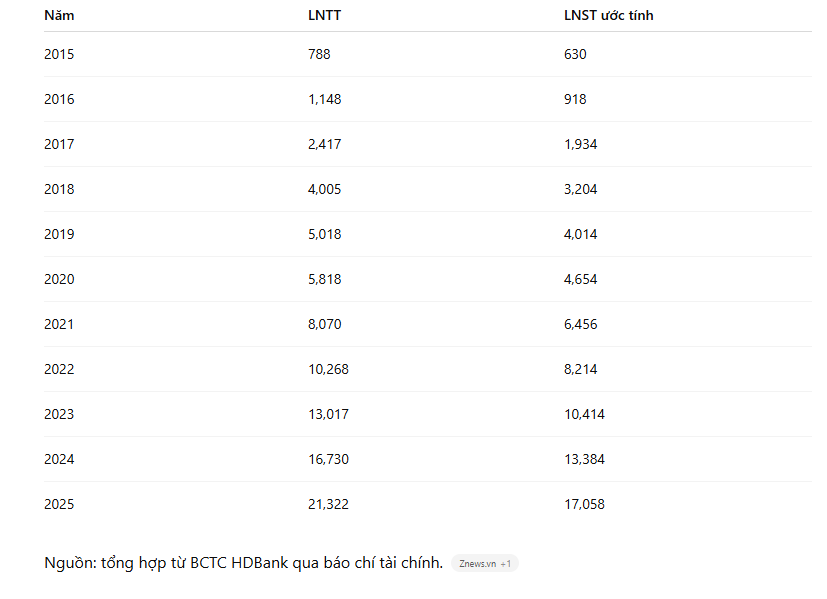Click the LNTT value 788
Screen dimensions: 827x599
click(x=319, y=54)
